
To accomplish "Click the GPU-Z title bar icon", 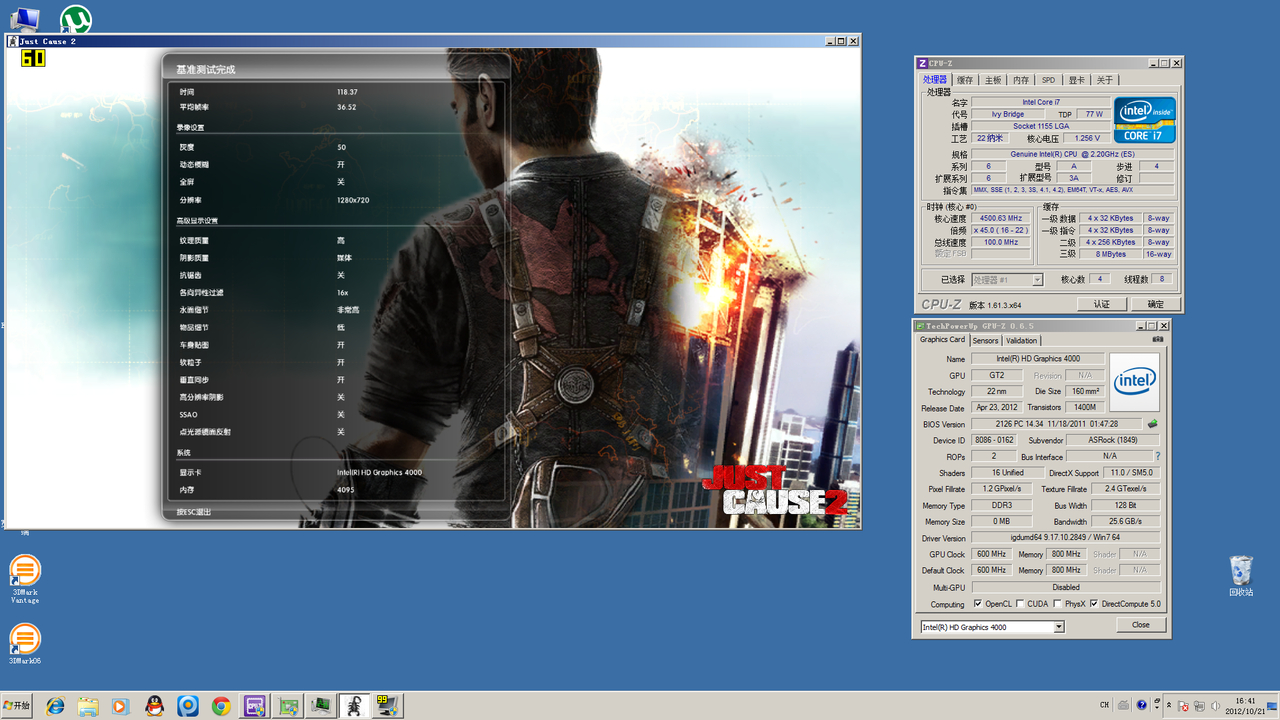I will (x=920, y=326).
